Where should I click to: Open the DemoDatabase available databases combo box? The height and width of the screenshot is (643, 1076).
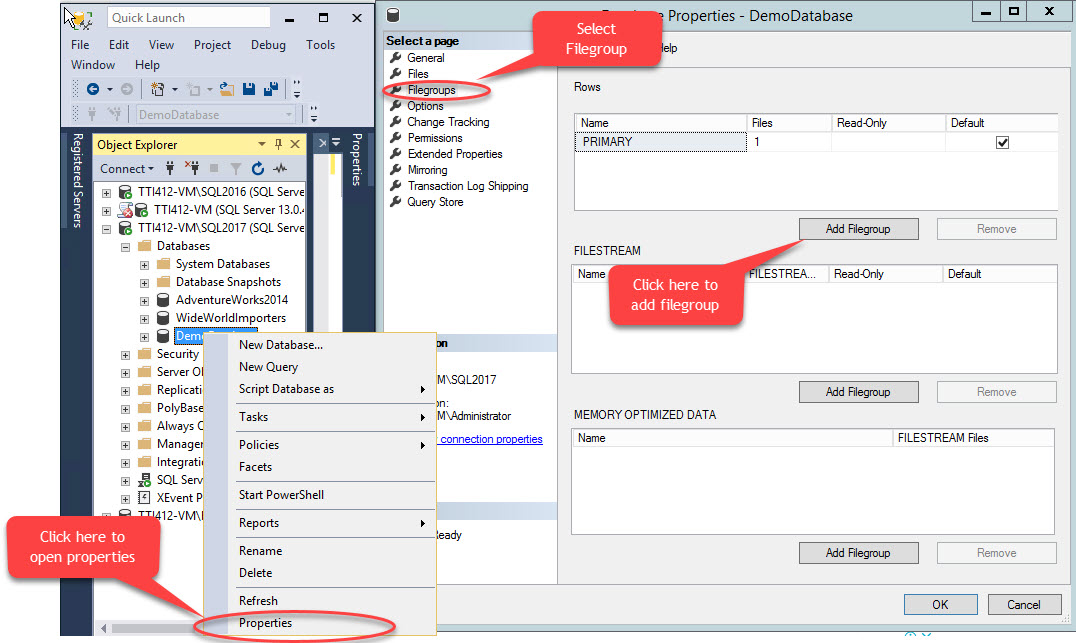click(x=215, y=115)
